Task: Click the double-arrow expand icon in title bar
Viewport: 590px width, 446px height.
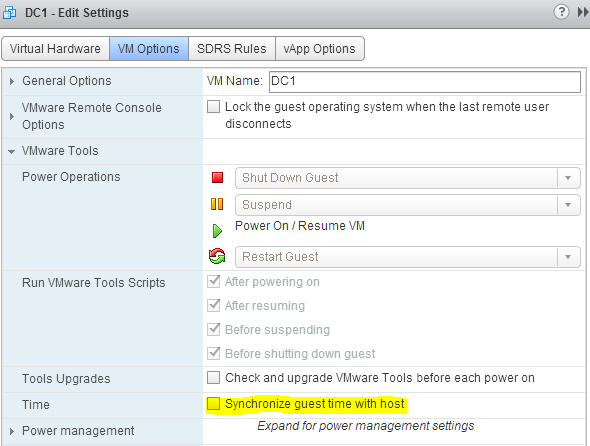Action: click(583, 12)
